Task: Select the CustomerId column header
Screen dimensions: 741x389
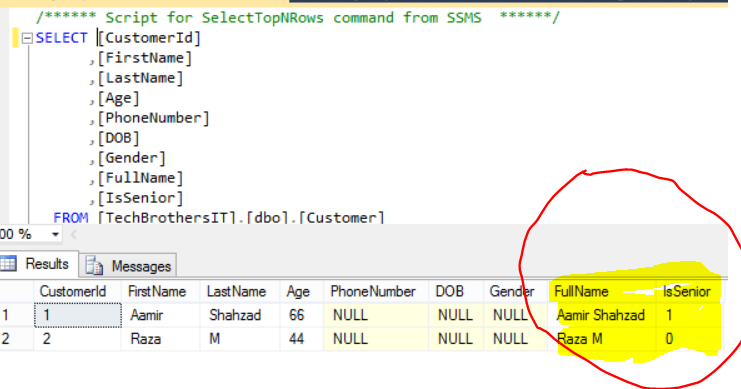Action: tap(78, 291)
